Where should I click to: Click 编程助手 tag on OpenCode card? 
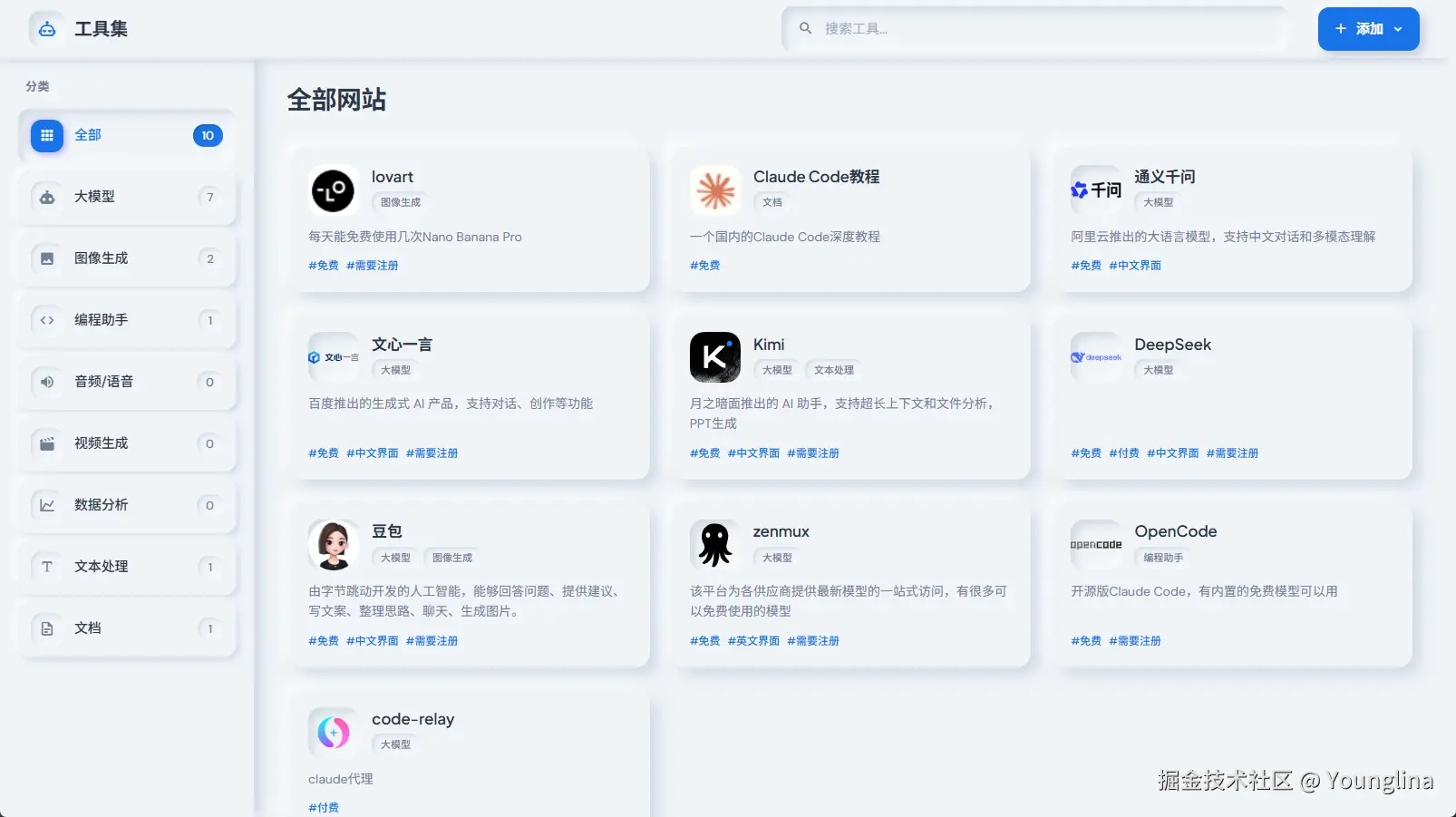coord(1163,558)
